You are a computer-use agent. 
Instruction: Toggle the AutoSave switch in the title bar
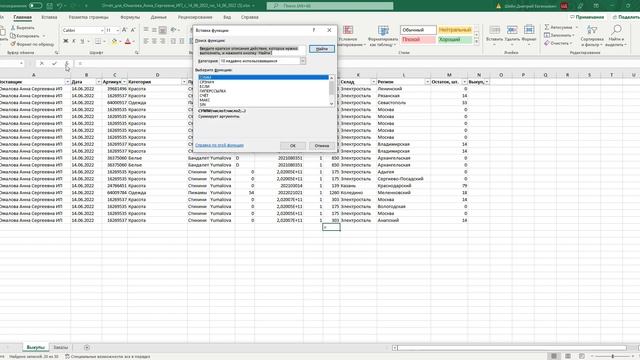(x=35, y=6)
